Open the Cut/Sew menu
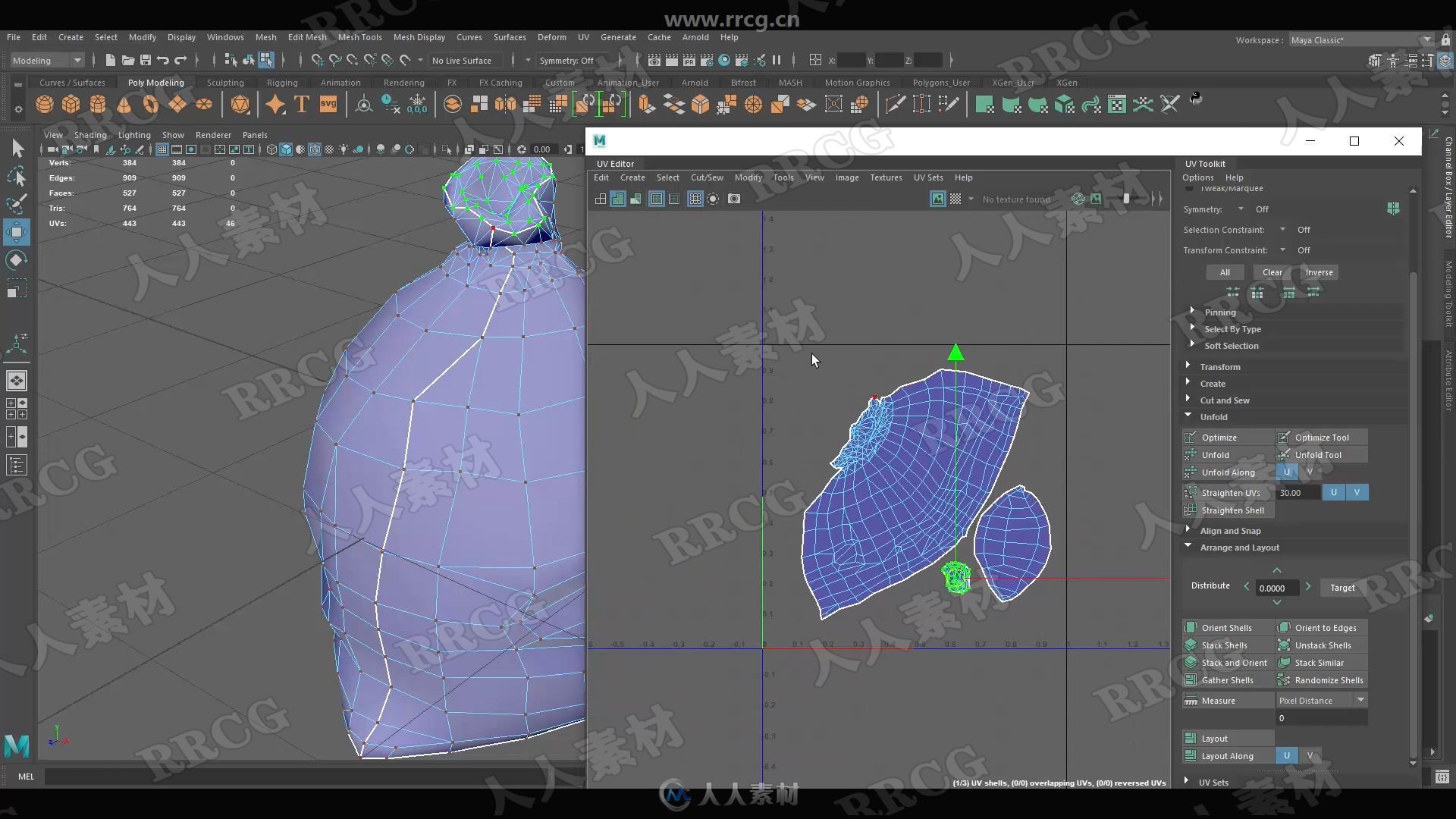The height and width of the screenshot is (819, 1456). [707, 177]
